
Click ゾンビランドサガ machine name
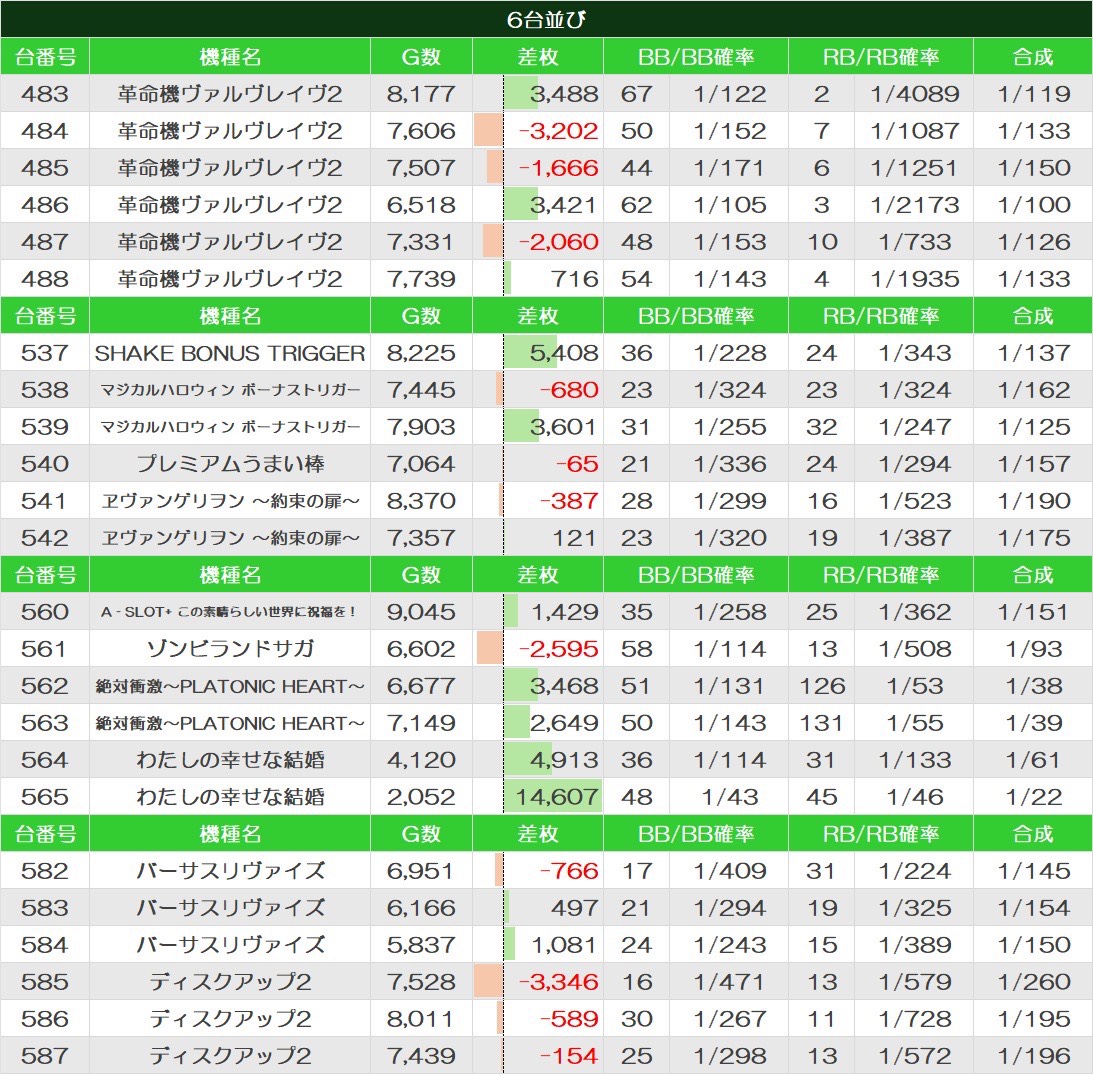pos(230,648)
